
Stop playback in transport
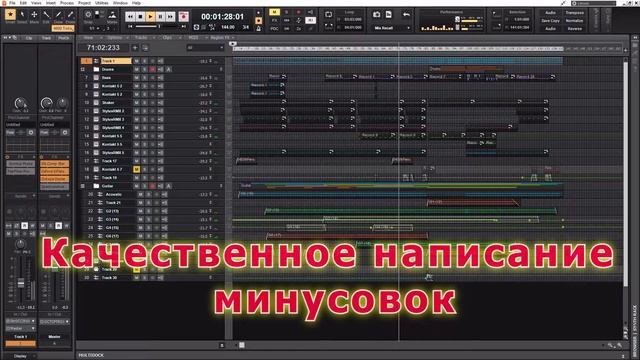pos(140,17)
